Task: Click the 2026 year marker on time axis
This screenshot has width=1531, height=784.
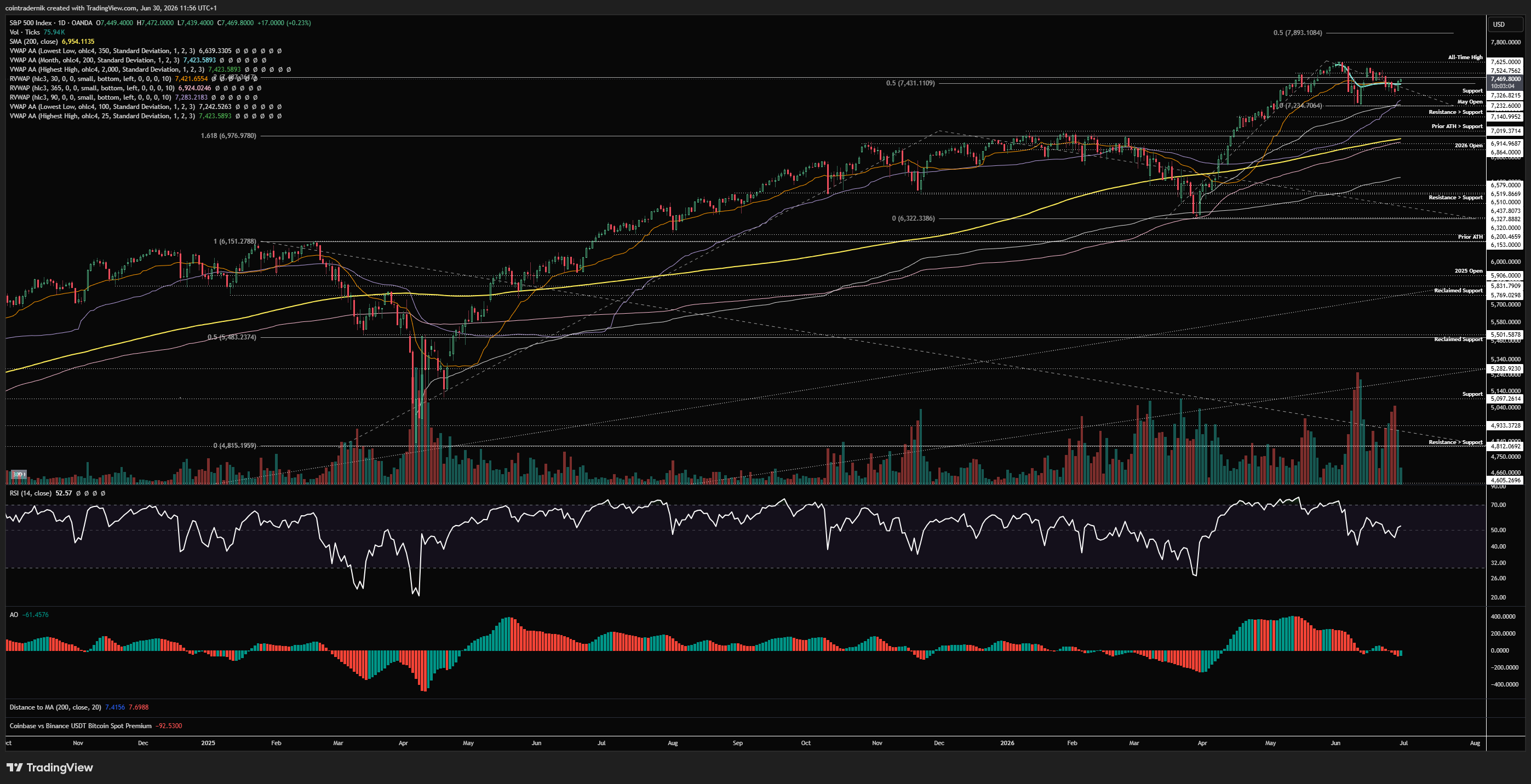Action: pyautogui.click(x=1007, y=743)
